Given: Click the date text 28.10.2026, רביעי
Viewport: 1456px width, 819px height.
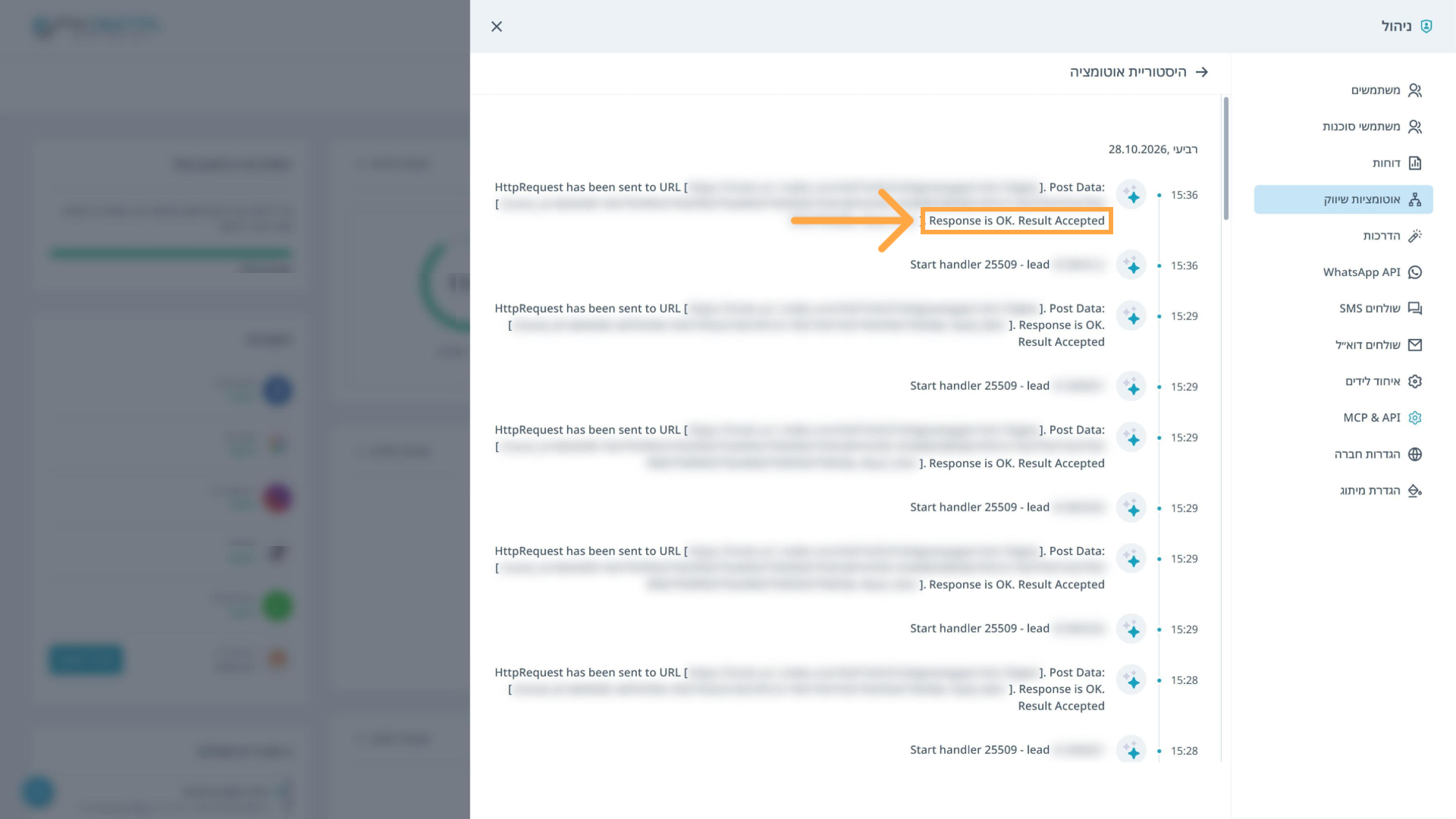Looking at the screenshot, I should coord(1153,149).
